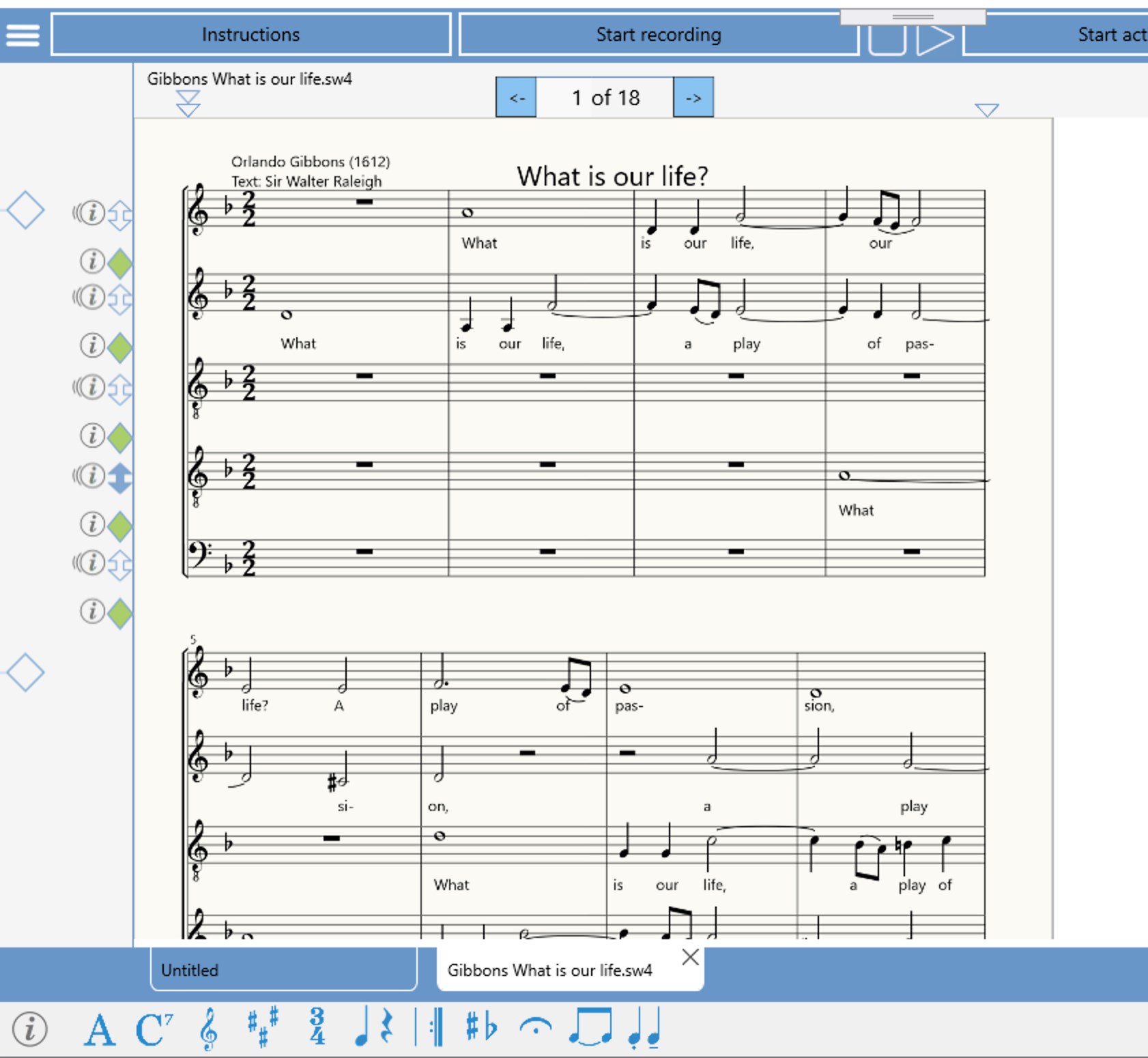Toggle the filled up-down arrow beside the fourth staff

(x=120, y=478)
